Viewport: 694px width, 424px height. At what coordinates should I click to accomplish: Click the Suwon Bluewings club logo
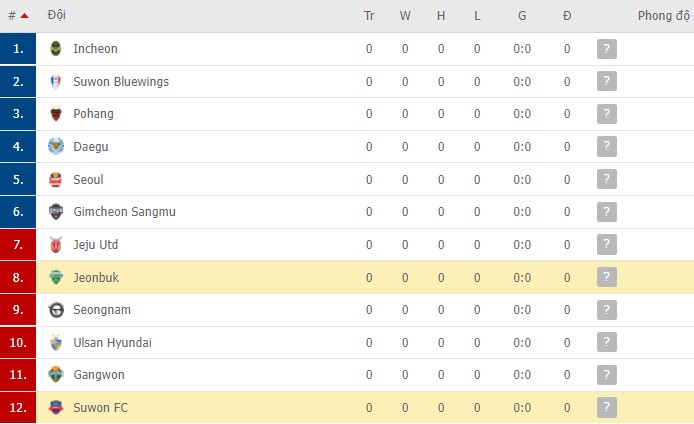click(56, 82)
